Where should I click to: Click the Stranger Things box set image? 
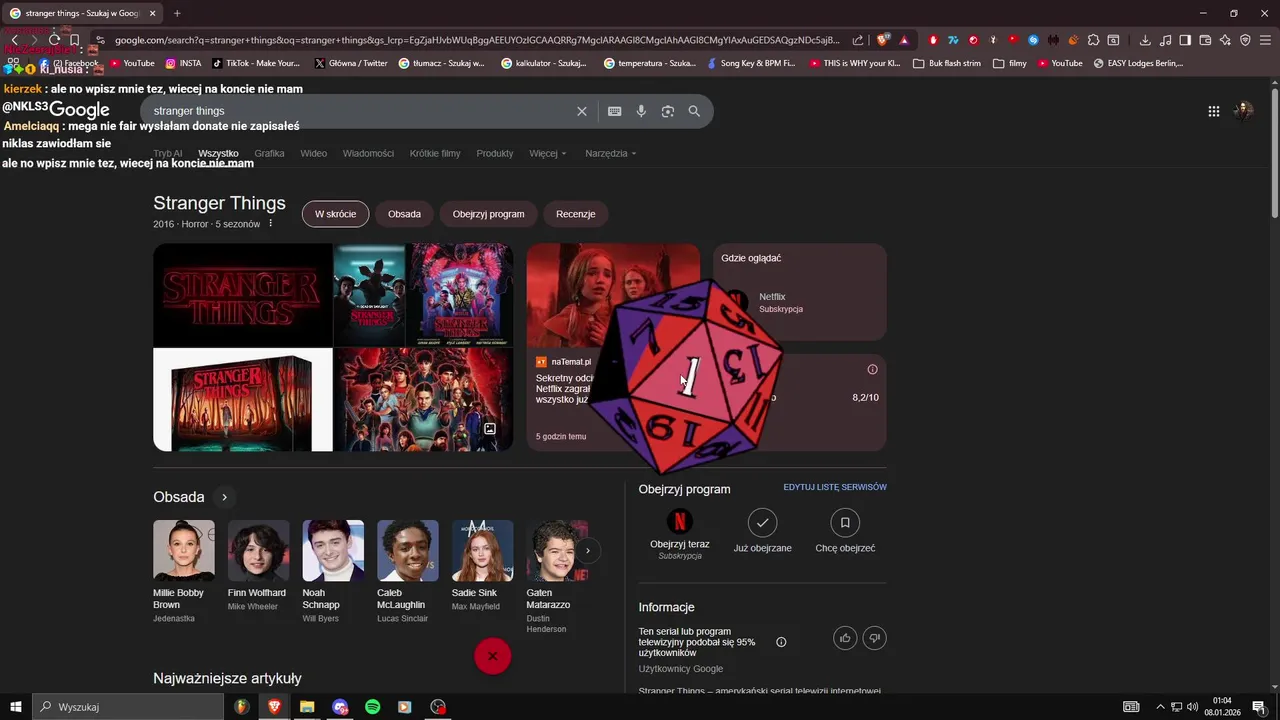pyautogui.click(x=243, y=400)
